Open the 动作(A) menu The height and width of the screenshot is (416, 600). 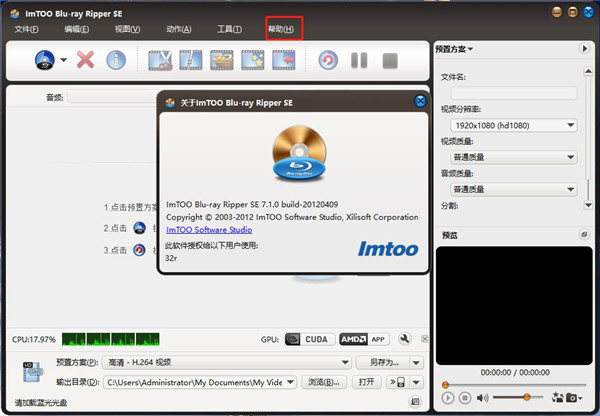(x=179, y=29)
